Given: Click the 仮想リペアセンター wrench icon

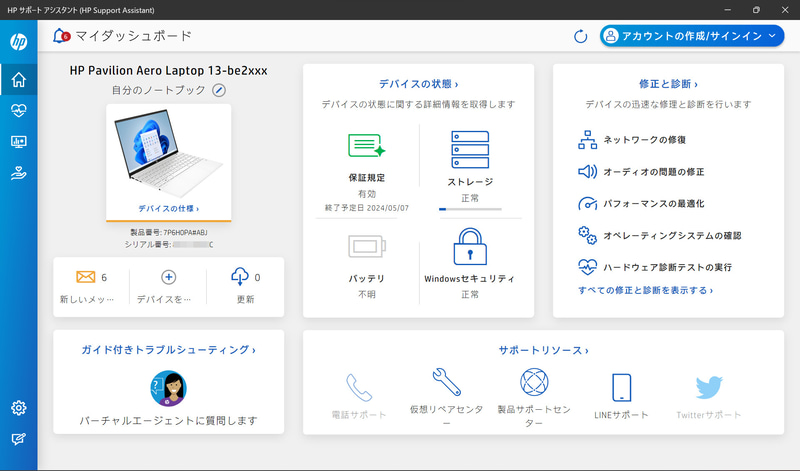Looking at the screenshot, I should (x=446, y=382).
